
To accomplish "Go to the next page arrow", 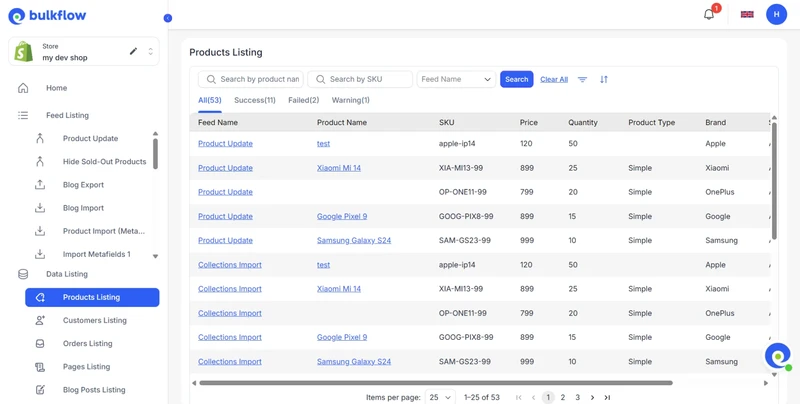I will click(592, 397).
